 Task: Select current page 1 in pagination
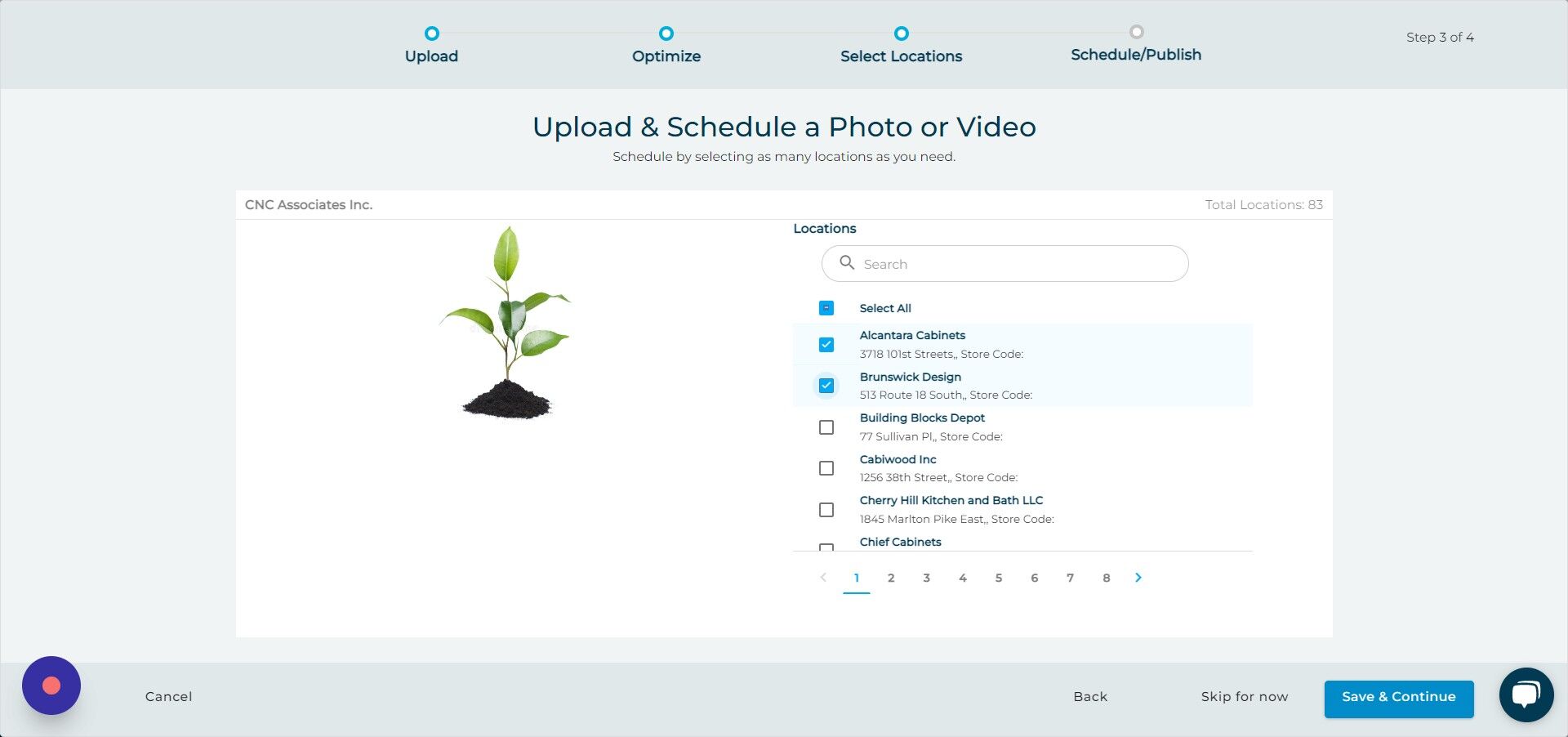pyautogui.click(x=857, y=578)
